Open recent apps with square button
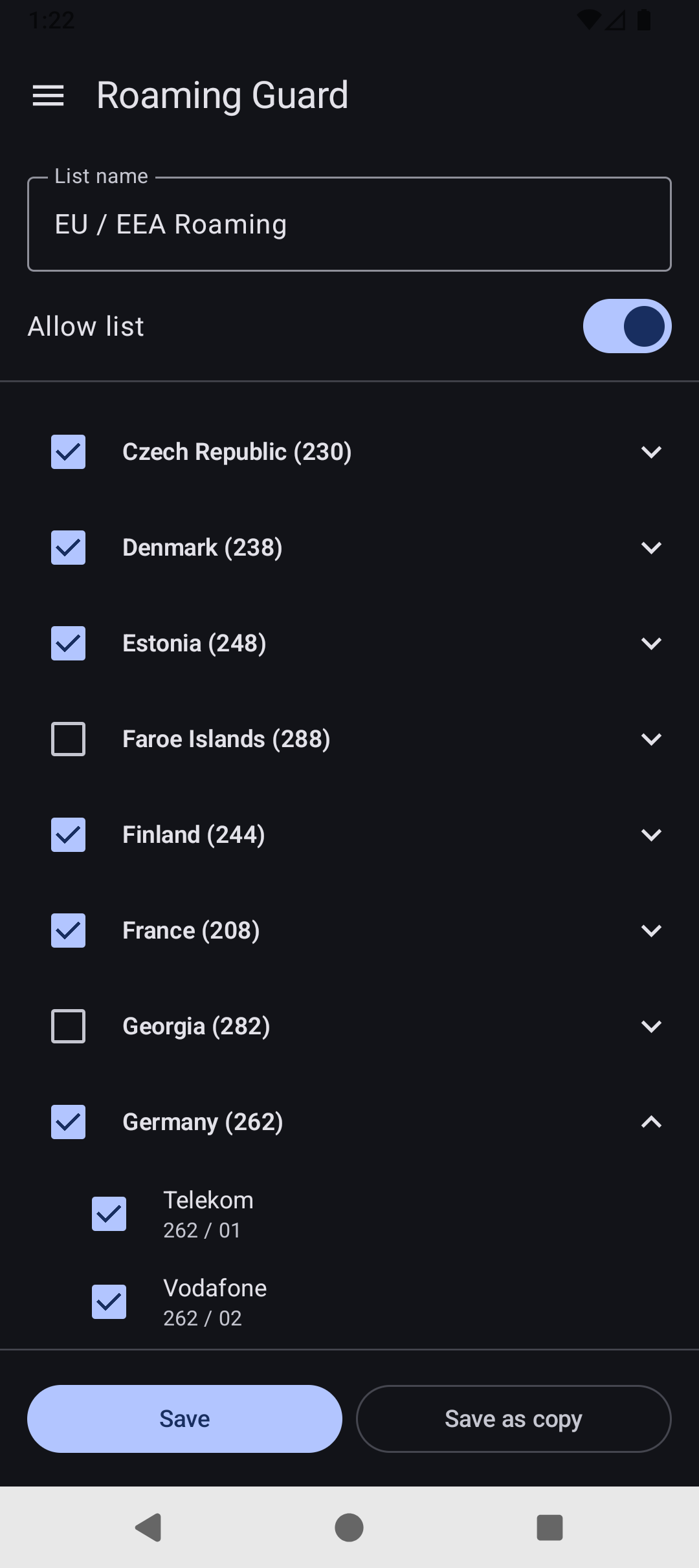 click(x=549, y=1527)
